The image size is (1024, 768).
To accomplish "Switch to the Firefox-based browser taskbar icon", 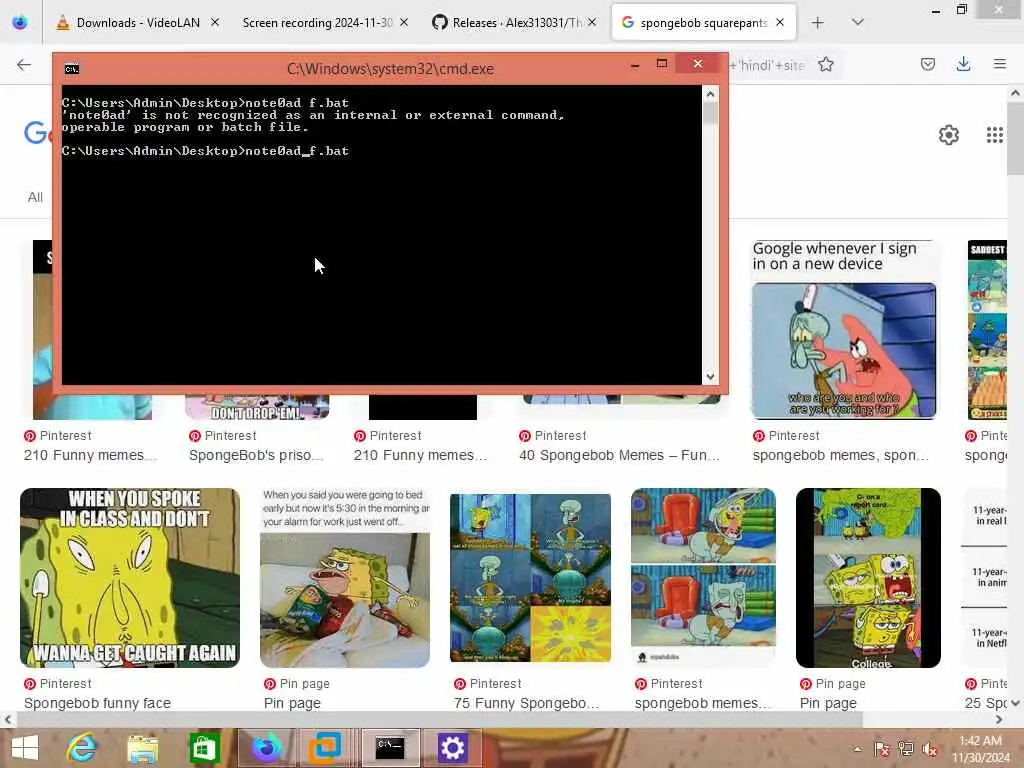I will (266, 748).
